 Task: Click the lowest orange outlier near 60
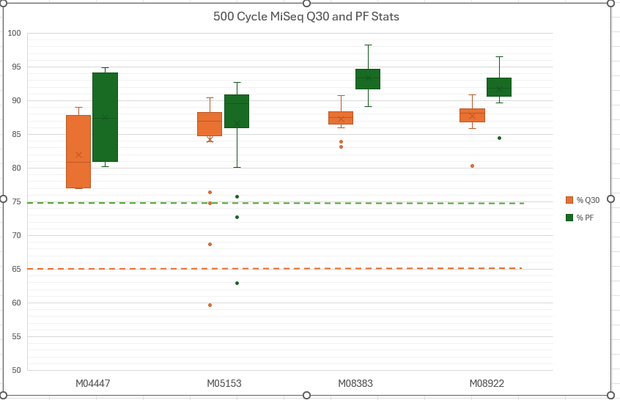[210, 305]
